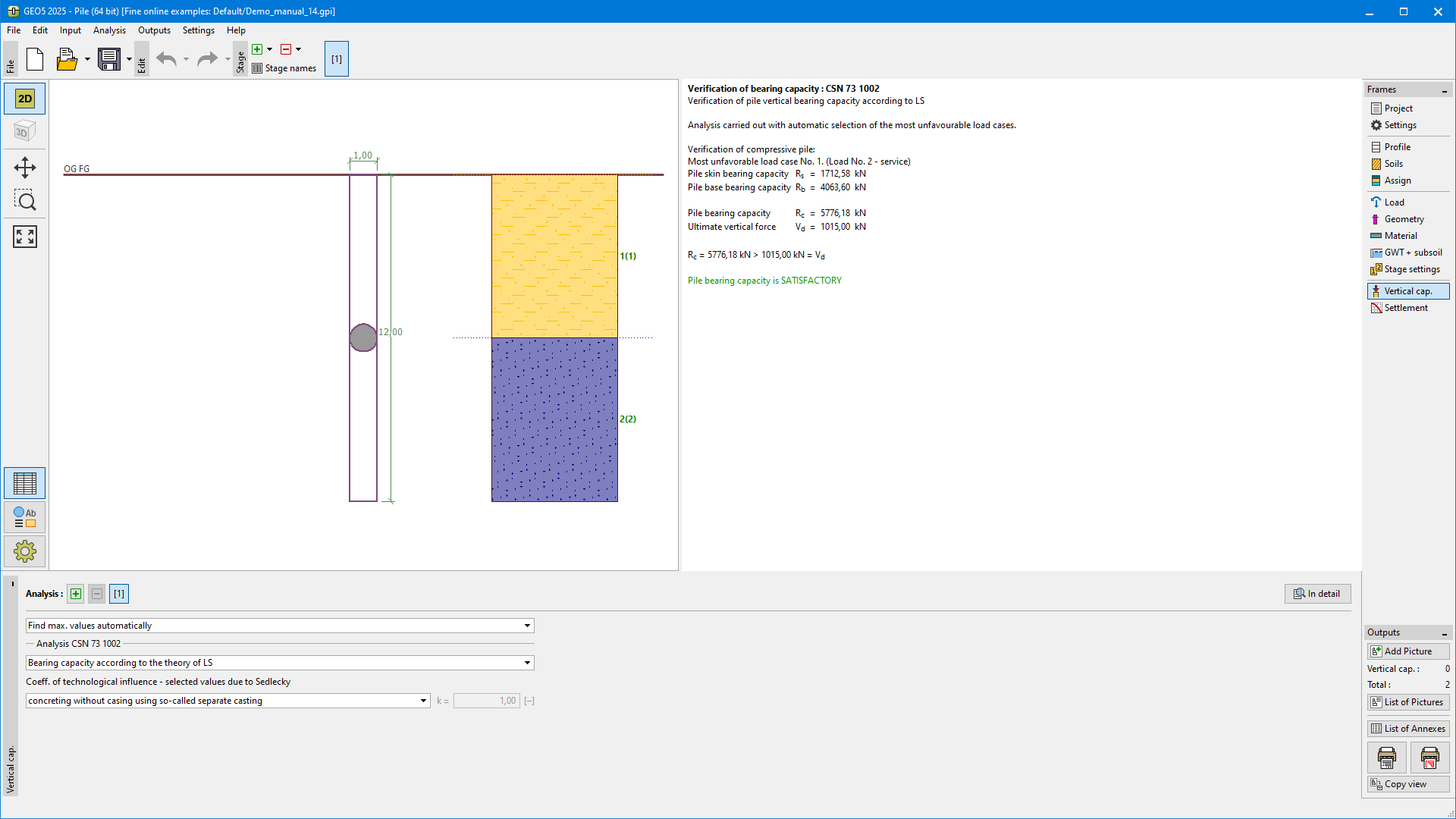Open the Load frame
The image size is (1456, 819).
tap(1408, 202)
